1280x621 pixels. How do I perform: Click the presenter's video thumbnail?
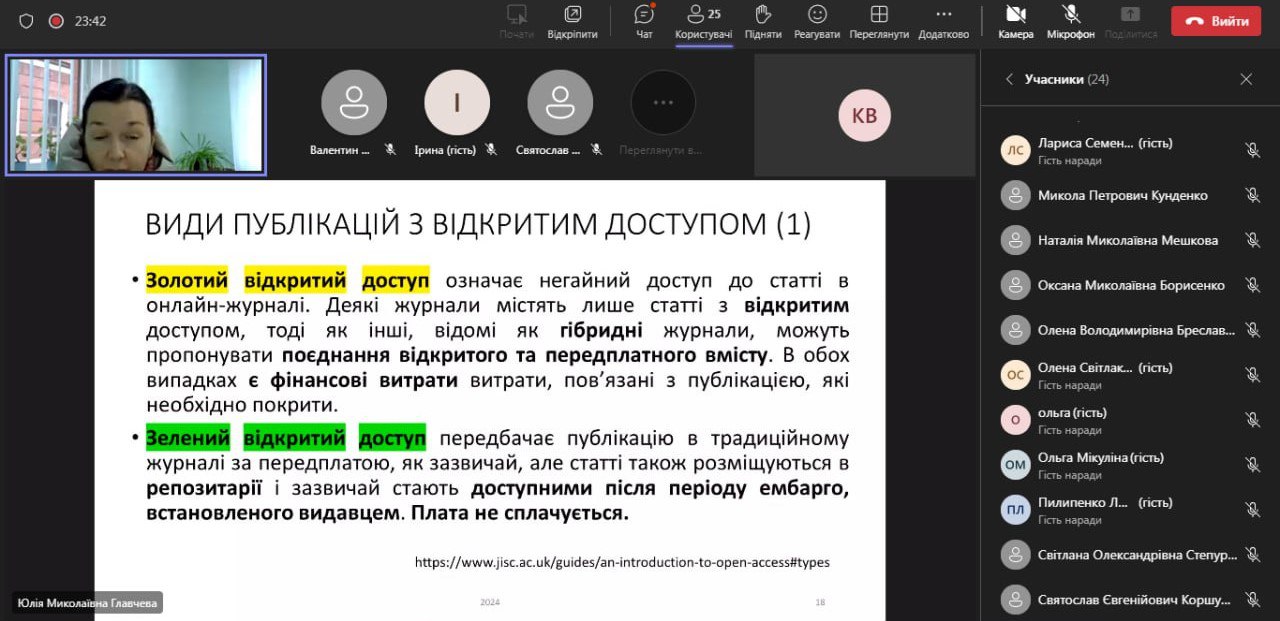[136, 115]
